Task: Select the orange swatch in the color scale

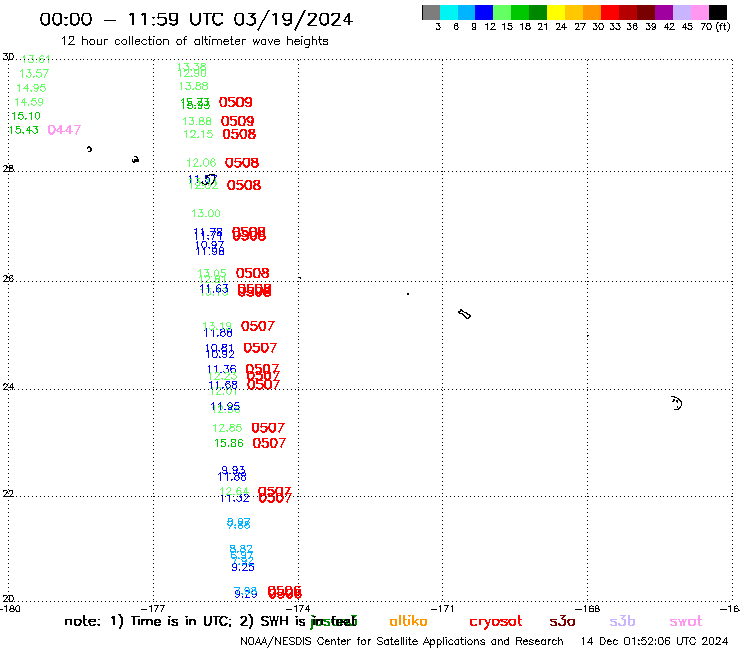Action: click(x=592, y=12)
